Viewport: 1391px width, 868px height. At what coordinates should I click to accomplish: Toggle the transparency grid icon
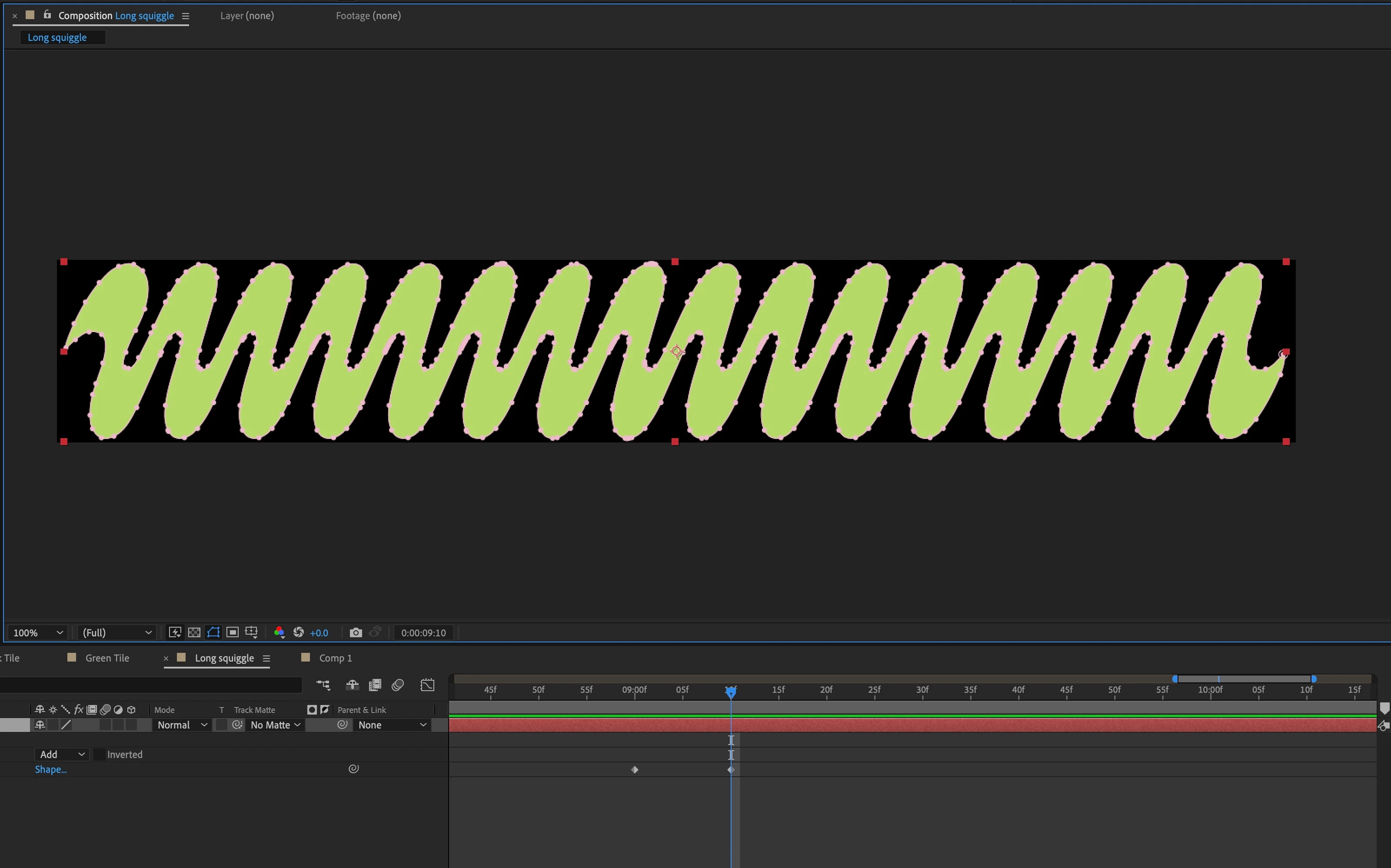194,632
